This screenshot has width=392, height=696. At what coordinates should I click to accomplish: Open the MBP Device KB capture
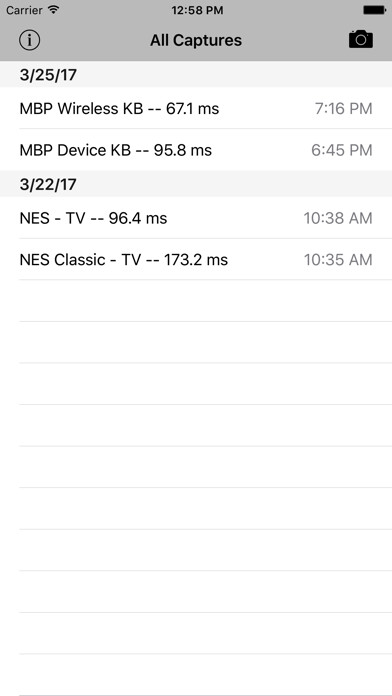point(196,150)
